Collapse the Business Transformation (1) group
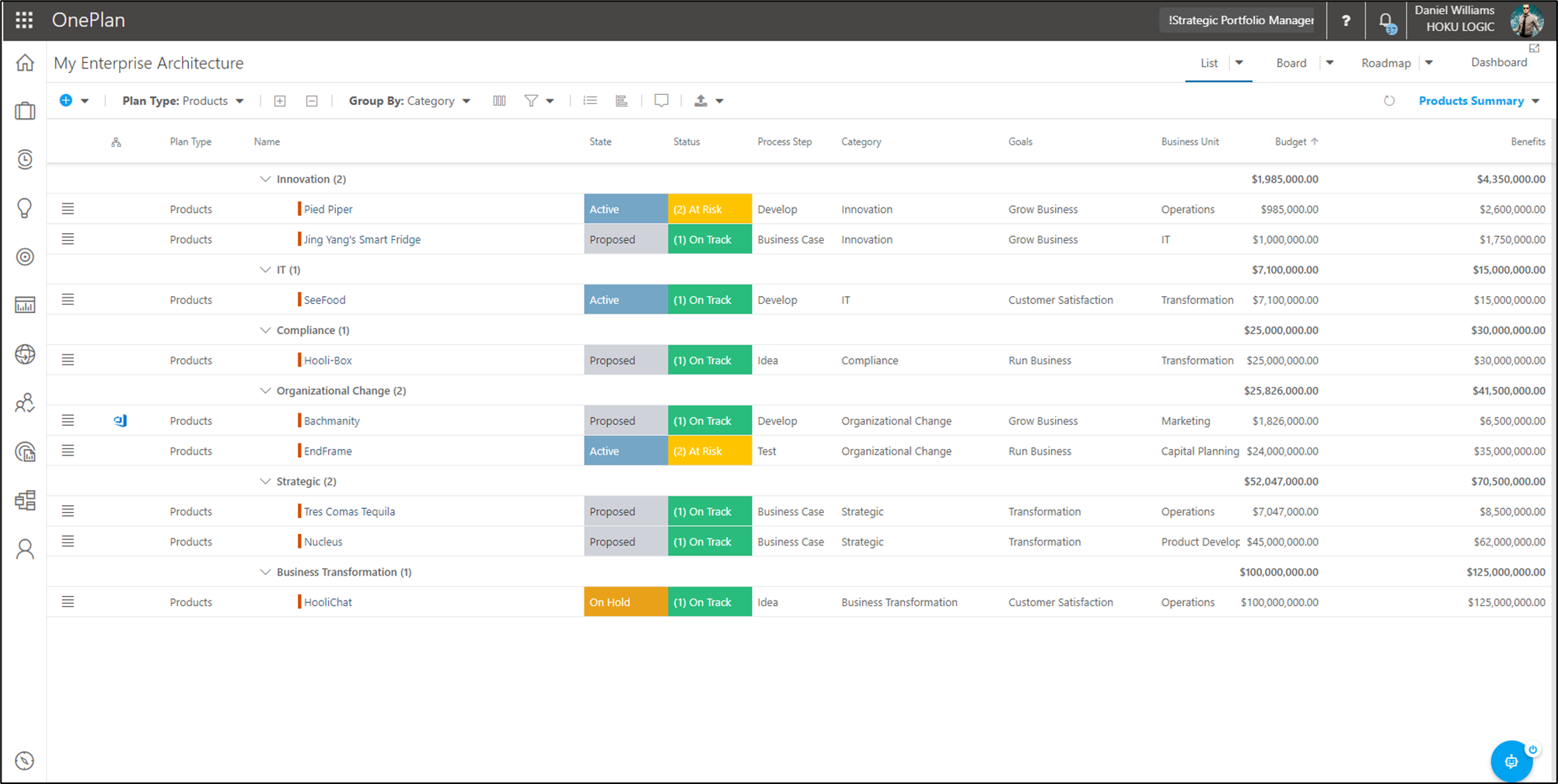Screen dimensions: 1558x784 [x=265, y=572]
